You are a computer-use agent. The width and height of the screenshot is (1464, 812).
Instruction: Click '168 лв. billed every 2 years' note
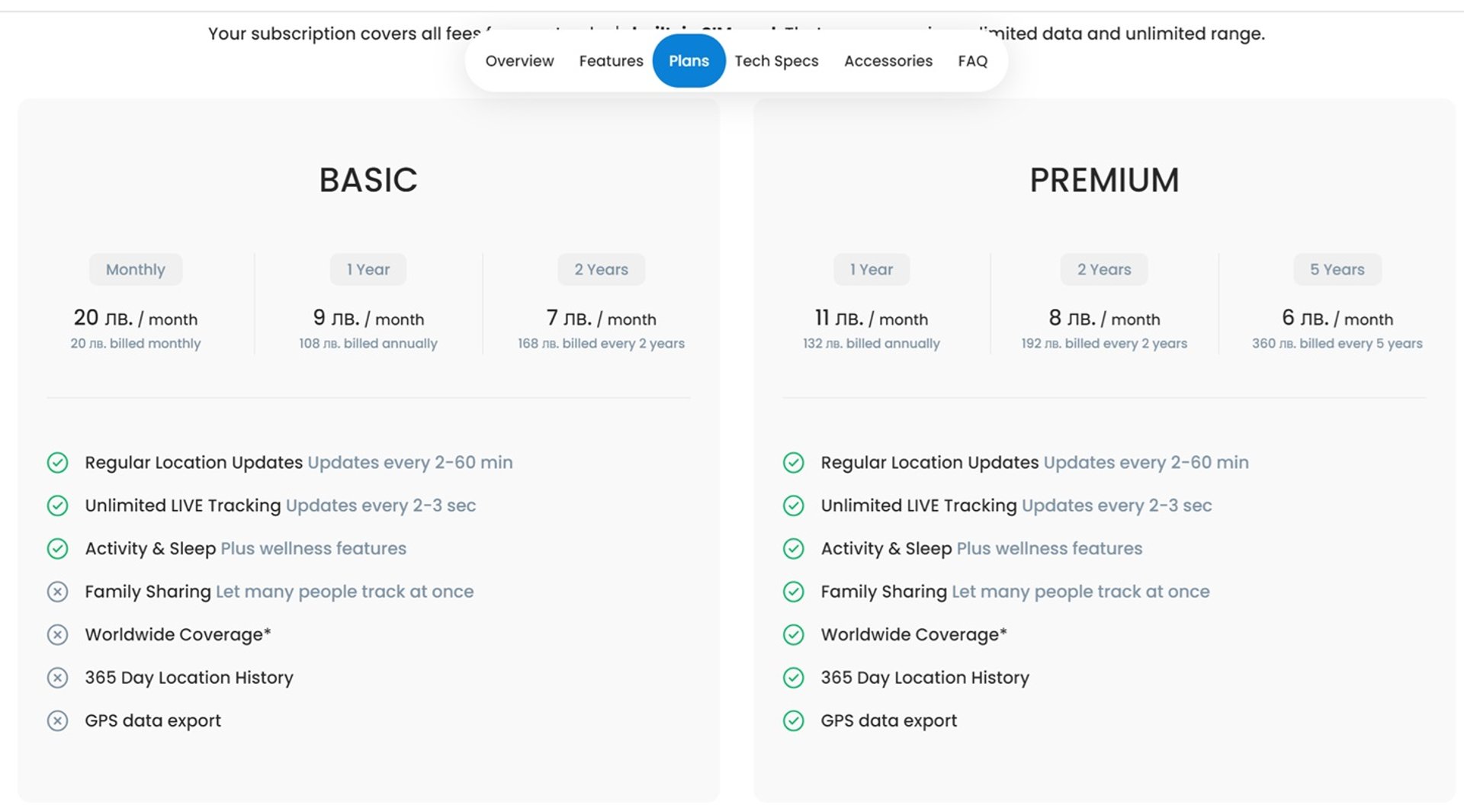pyautogui.click(x=601, y=344)
